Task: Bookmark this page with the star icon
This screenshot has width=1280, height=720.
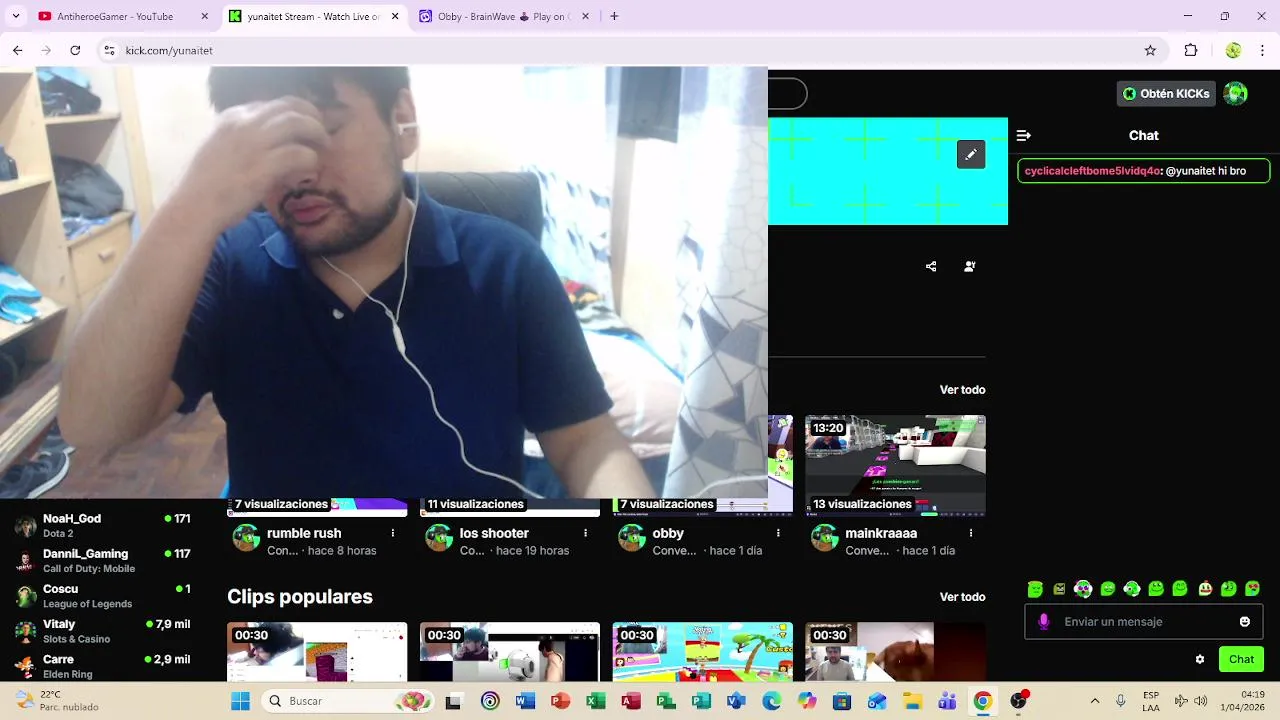Action: pos(1150,50)
